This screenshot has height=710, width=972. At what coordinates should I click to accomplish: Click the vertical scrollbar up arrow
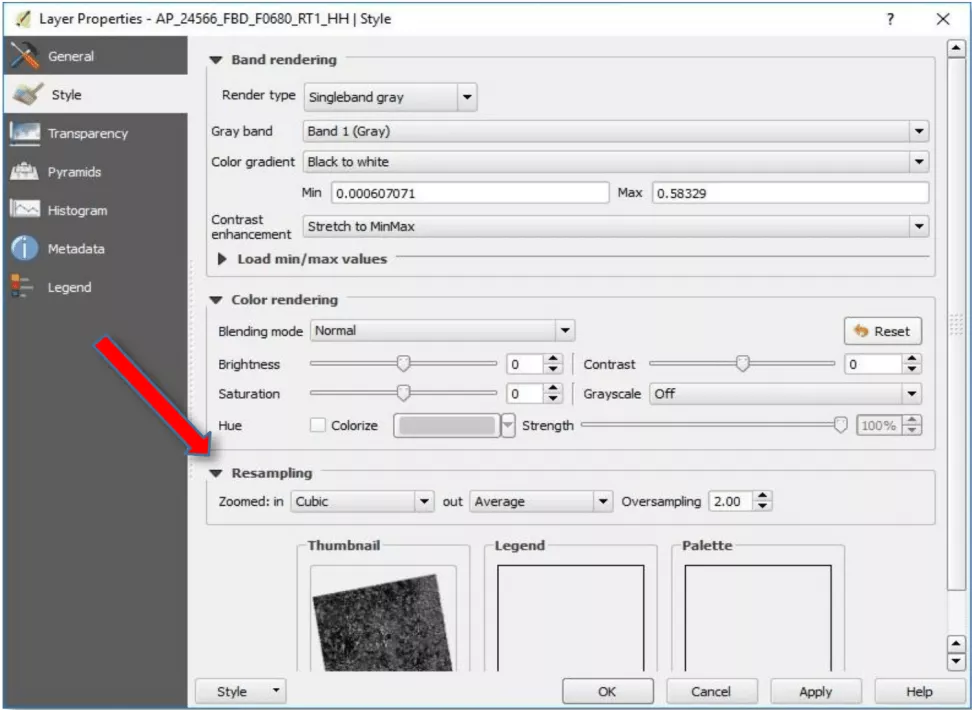(956, 48)
